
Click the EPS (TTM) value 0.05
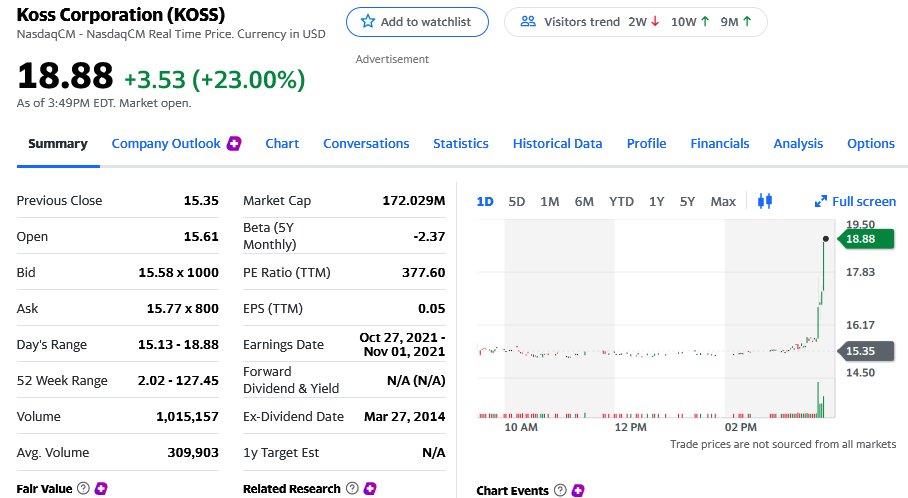431,308
